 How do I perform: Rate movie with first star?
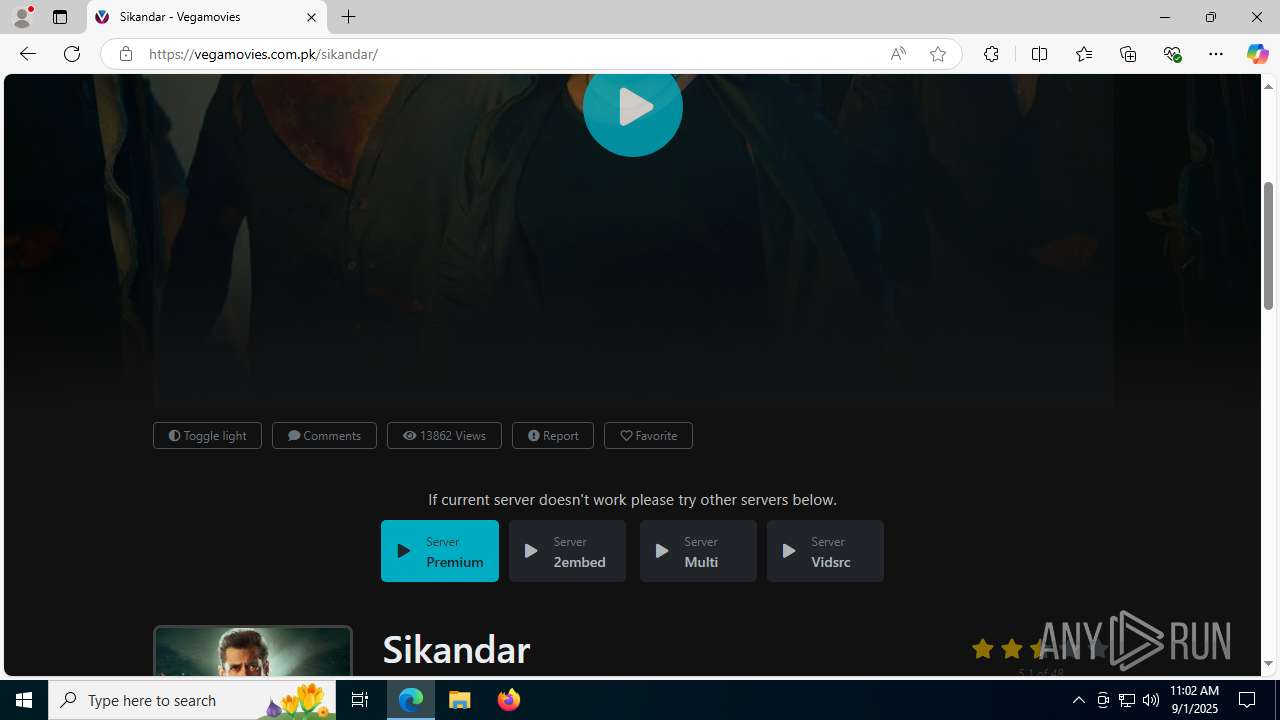pos(983,649)
